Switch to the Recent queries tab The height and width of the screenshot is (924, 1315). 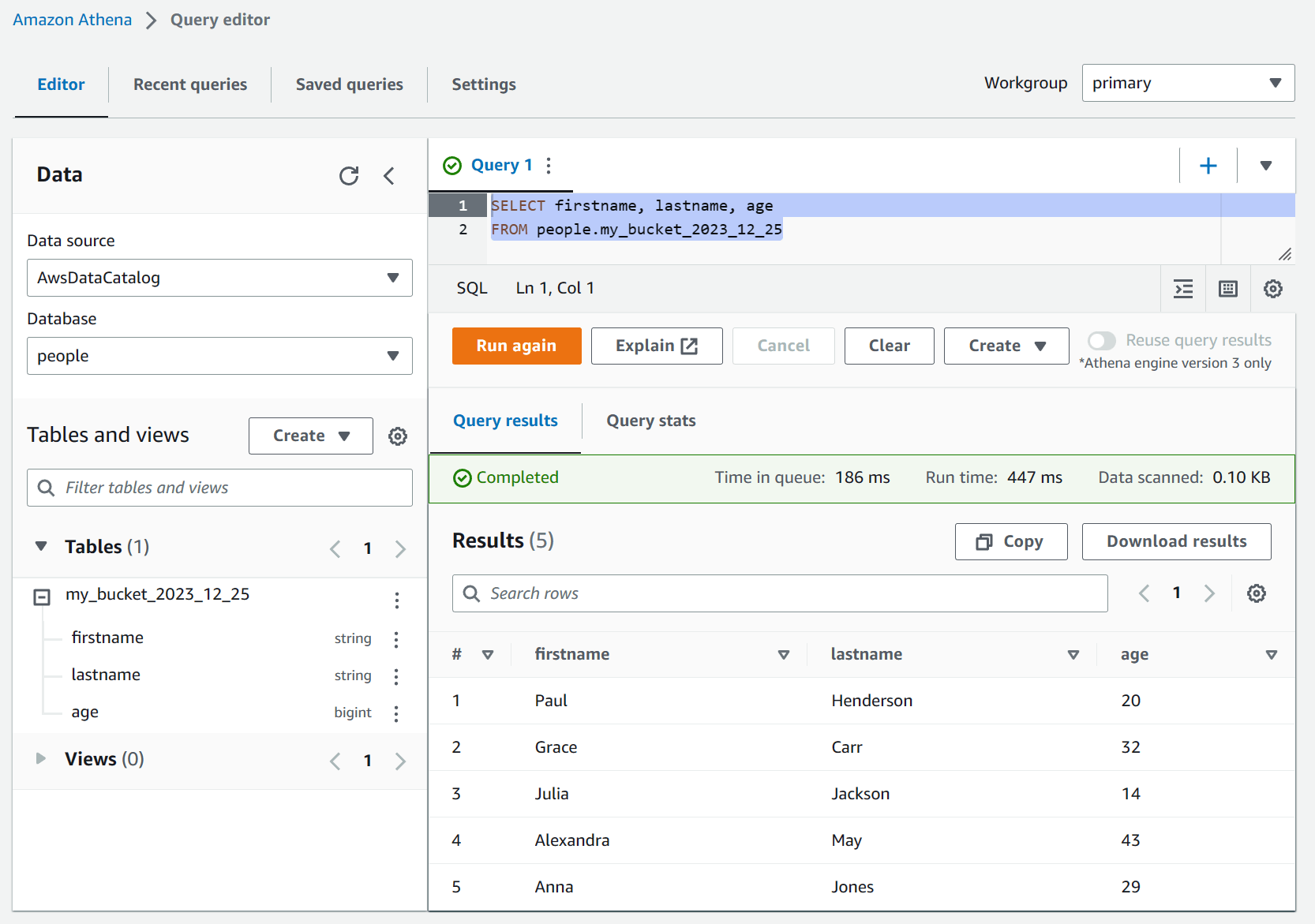[x=189, y=84]
